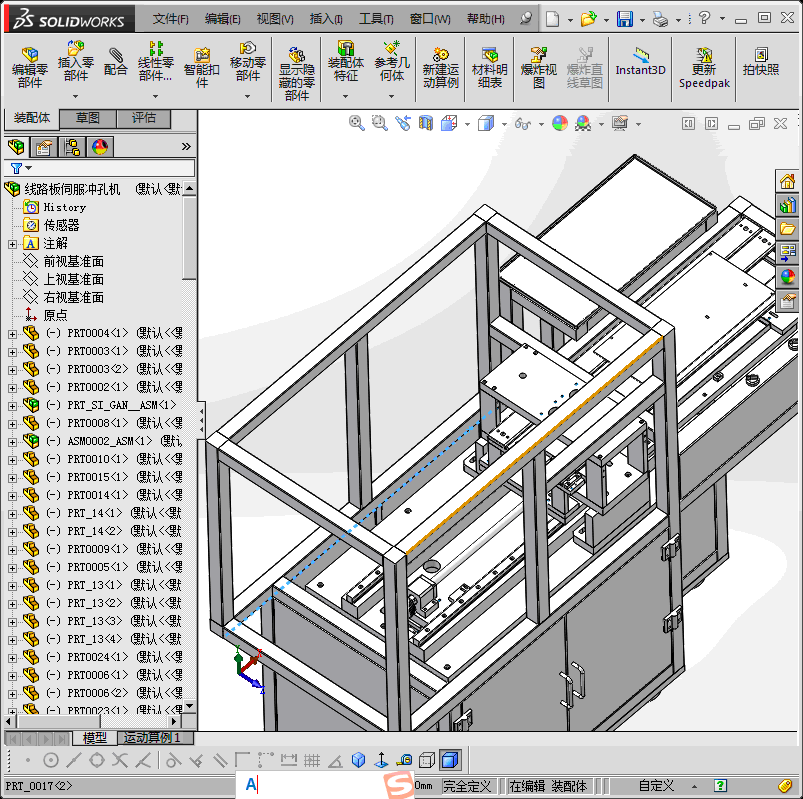This screenshot has width=803, height=799.
Task: Click Zoom to Fit icon in view toolbar
Action: coord(356,123)
